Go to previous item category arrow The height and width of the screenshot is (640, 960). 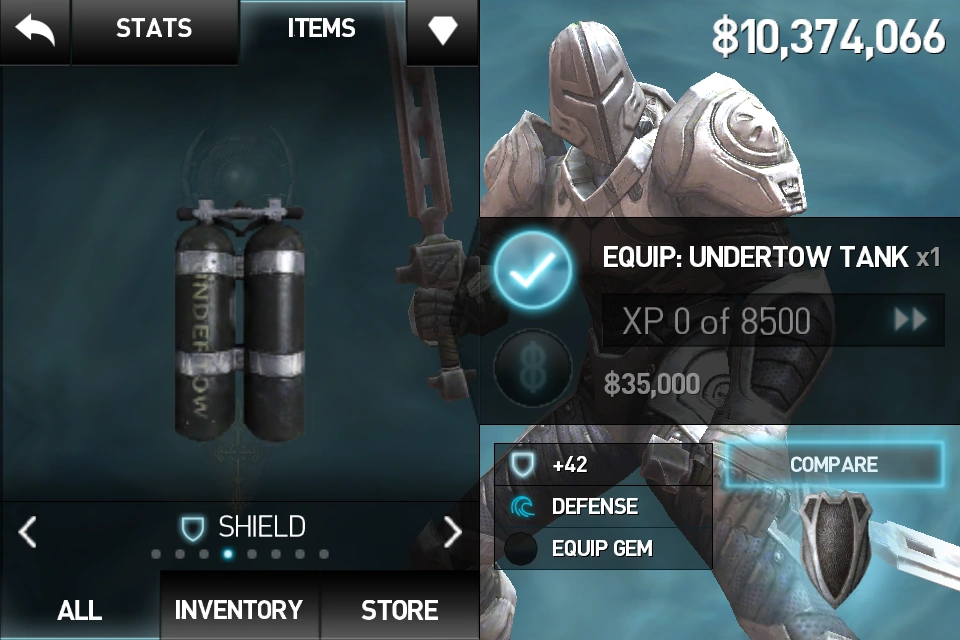28,532
